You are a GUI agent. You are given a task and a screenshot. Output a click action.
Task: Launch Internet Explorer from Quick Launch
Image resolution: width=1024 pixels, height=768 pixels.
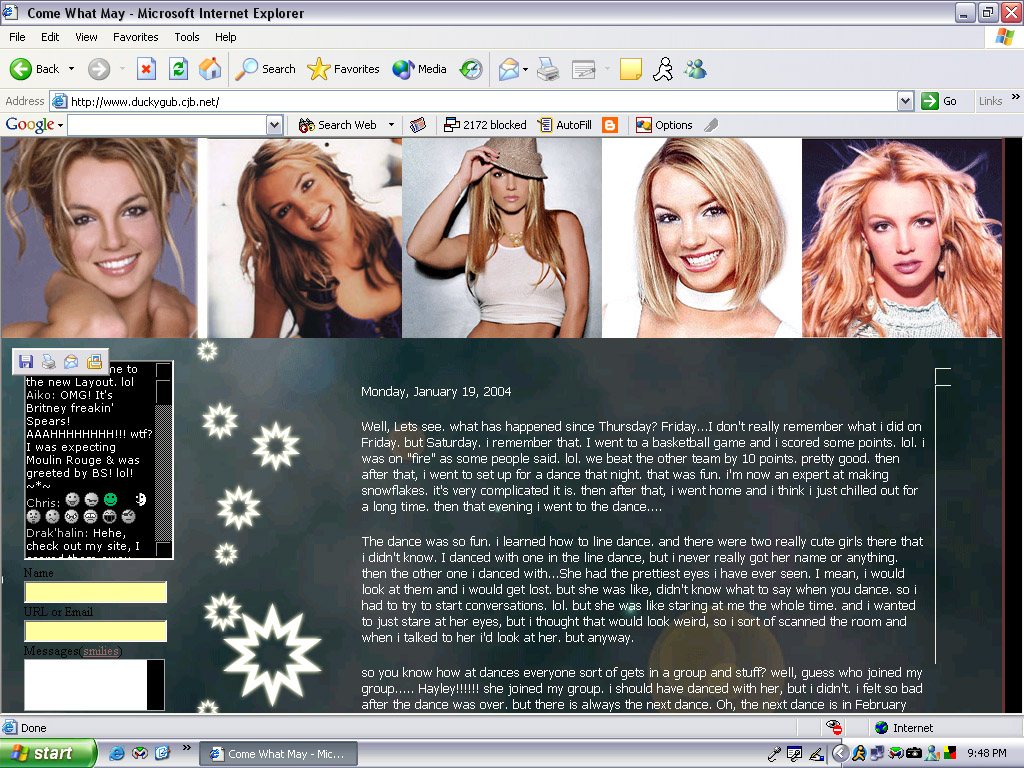click(117, 753)
